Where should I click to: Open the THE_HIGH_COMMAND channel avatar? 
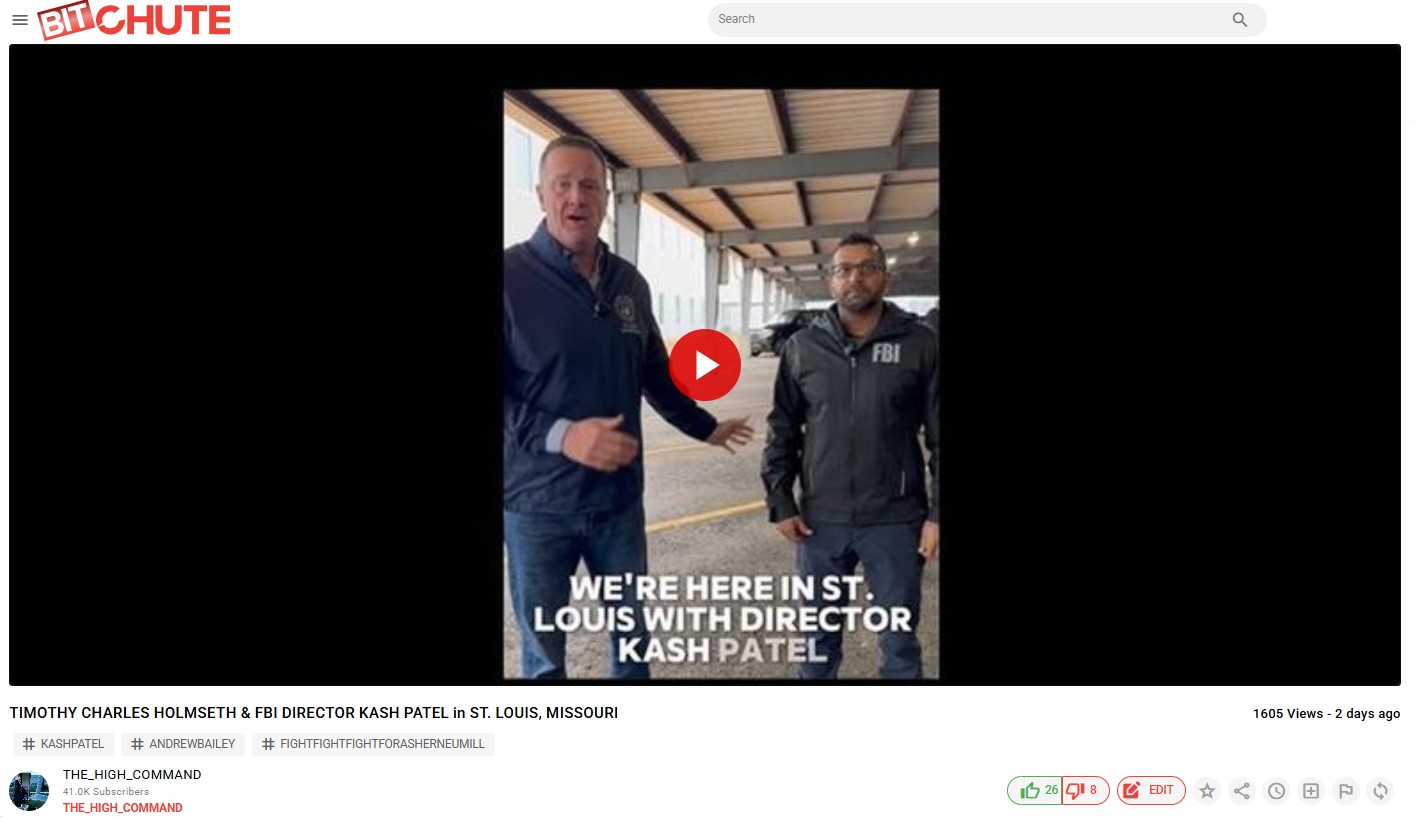pos(29,791)
